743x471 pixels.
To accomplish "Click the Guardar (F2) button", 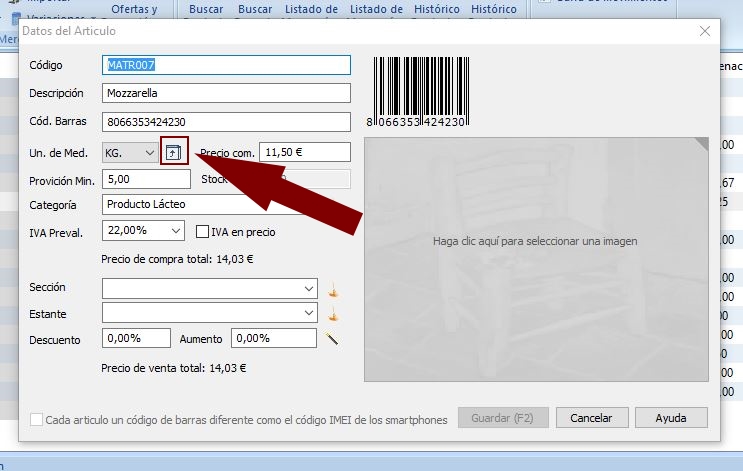I will point(503,418).
